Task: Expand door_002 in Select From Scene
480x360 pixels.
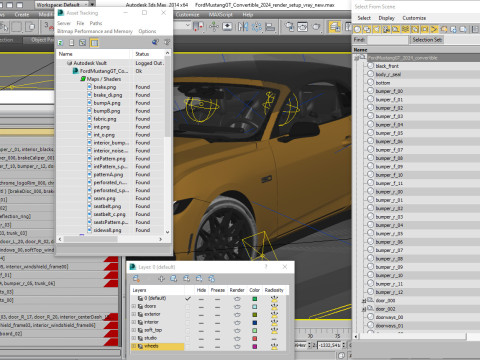Action: (x=364, y=309)
